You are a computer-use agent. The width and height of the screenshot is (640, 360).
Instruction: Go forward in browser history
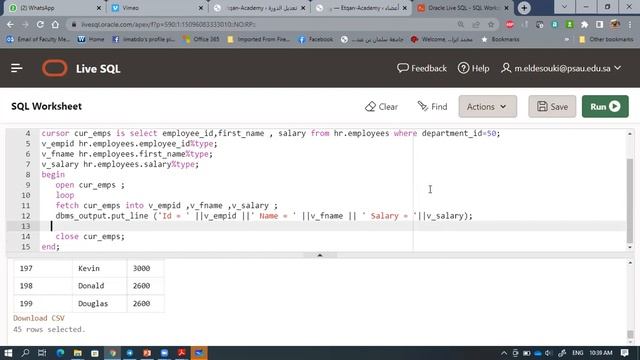pyautogui.click(x=25, y=24)
